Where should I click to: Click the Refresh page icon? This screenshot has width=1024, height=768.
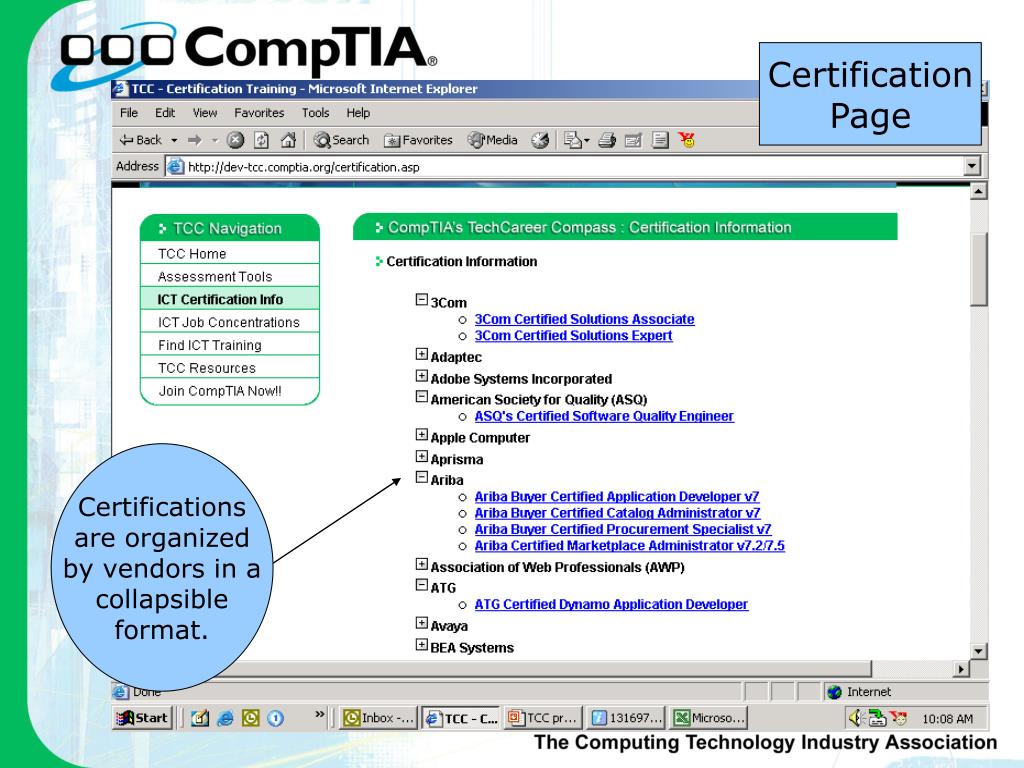(262, 140)
